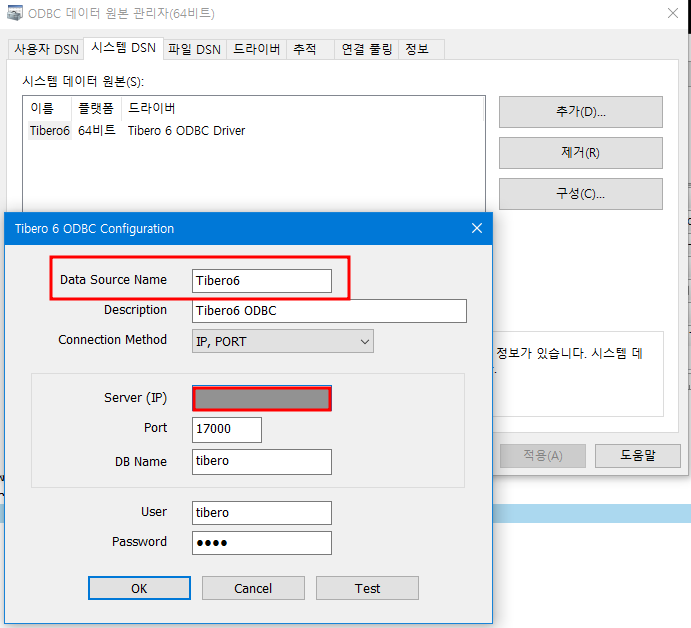The height and width of the screenshot is (628, 691).
Task: Select the 시스템 DSN tab
Action: click(x=123, y=48)
